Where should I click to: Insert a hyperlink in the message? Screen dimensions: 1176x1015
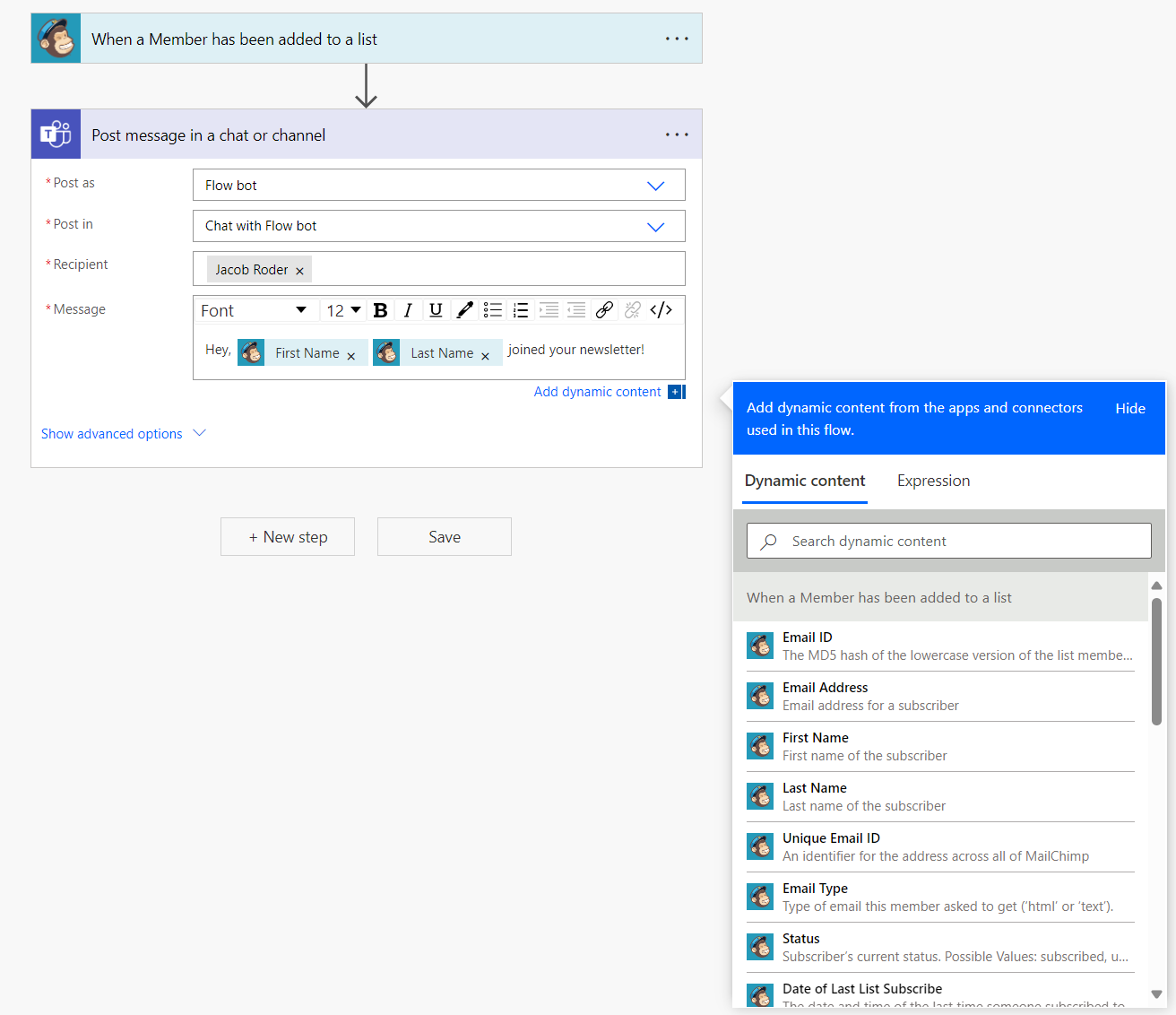tap(604, 310)
